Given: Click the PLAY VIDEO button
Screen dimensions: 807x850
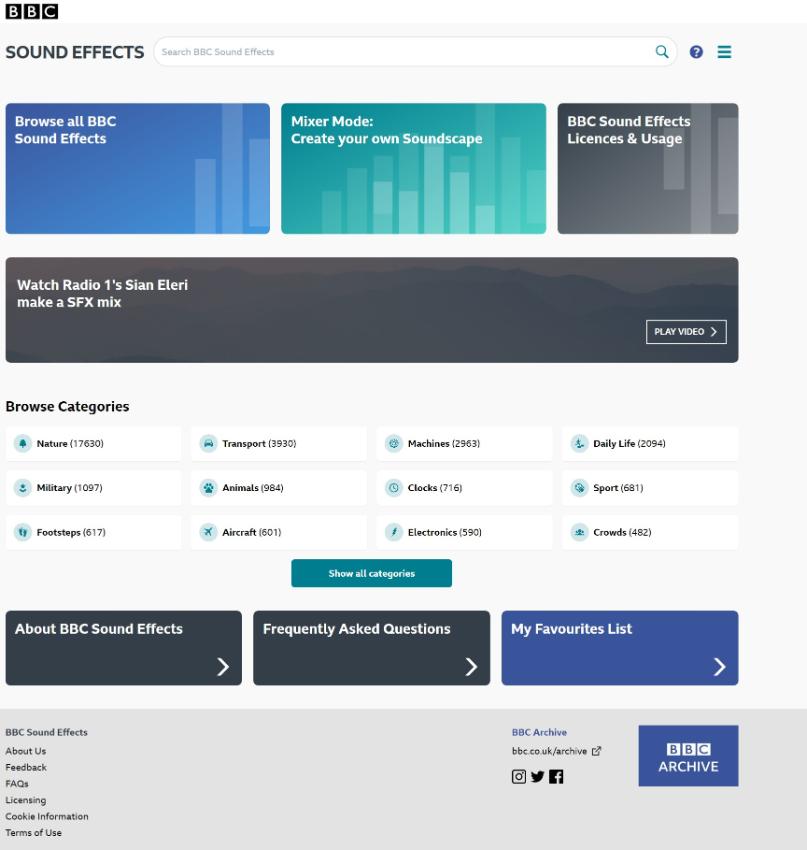Looking at the screenshot, I should pos(686,332).
